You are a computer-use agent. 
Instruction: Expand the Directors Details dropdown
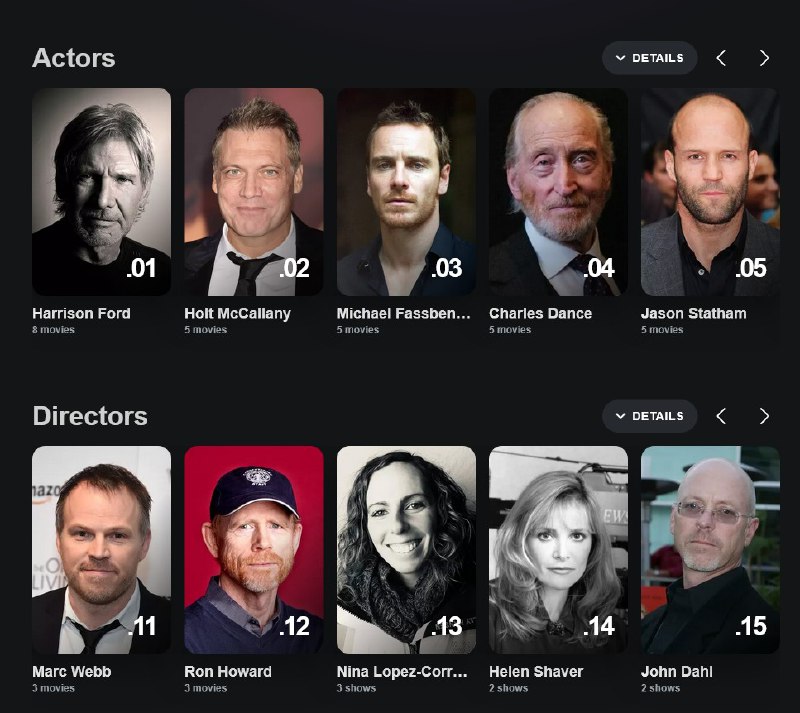(x=649, y=416)
